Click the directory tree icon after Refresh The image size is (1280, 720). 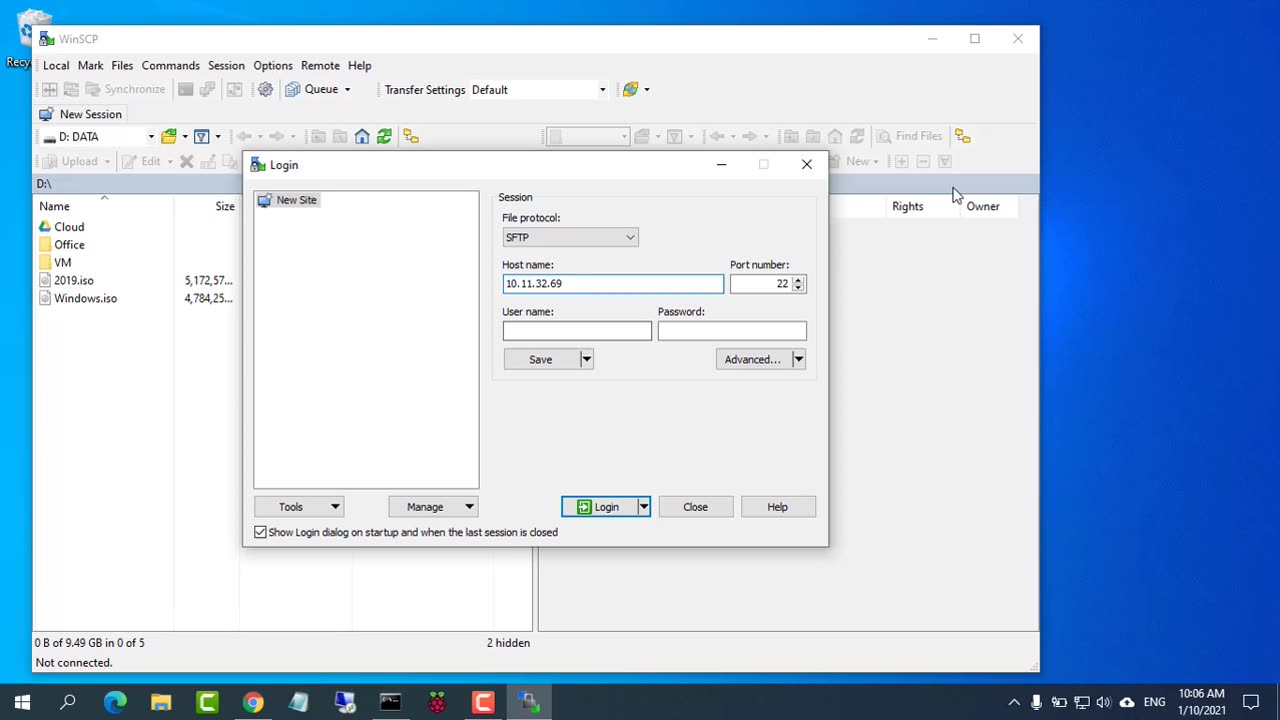[x=410, y=136]
